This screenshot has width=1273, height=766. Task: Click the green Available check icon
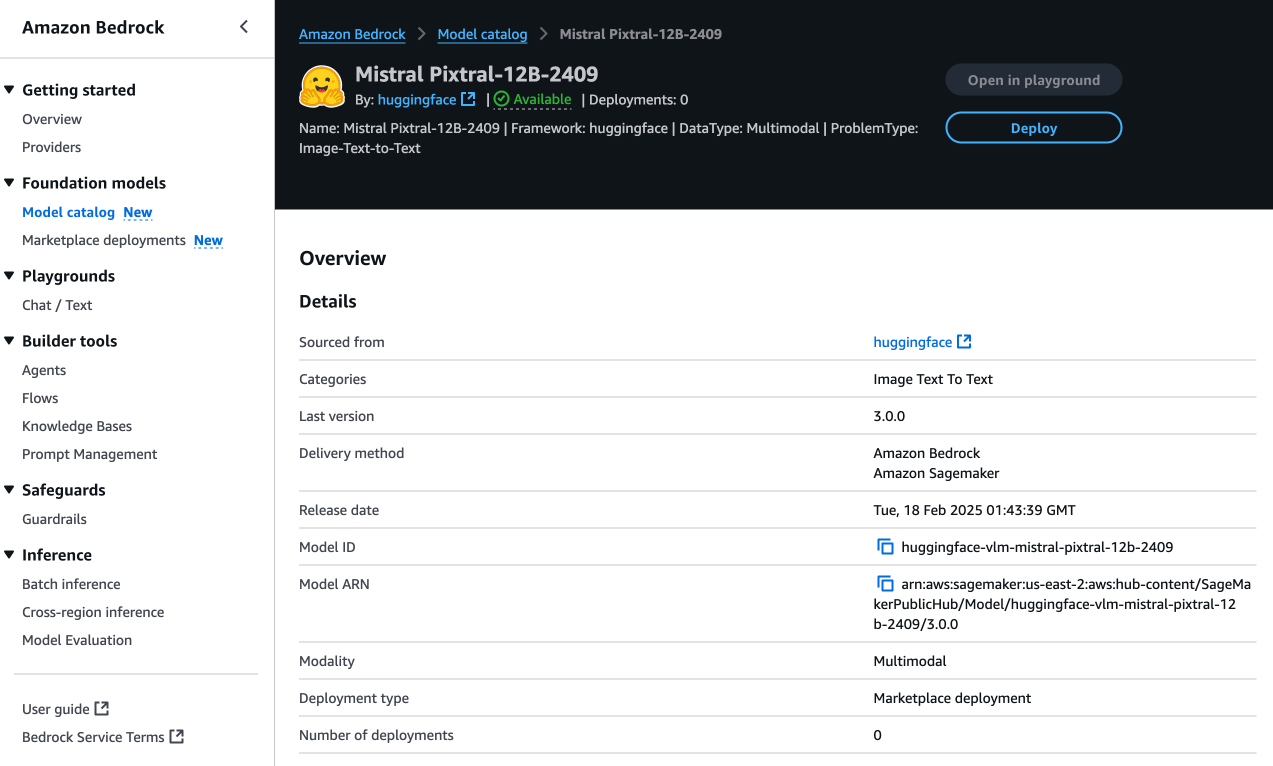pyautogui.click(x=501, y=99)
